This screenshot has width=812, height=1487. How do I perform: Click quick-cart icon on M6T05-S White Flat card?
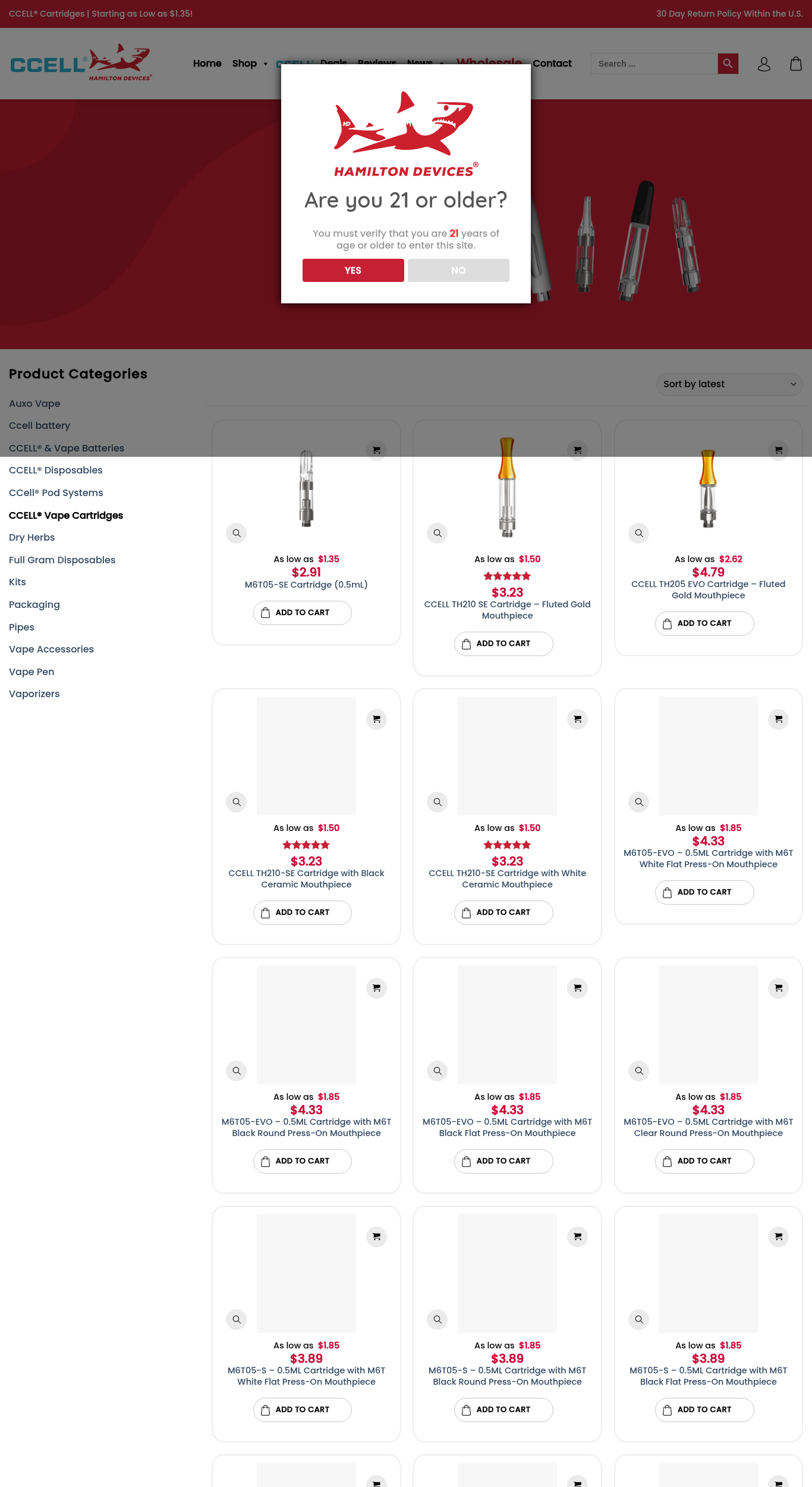pyautogui.click(x=376, y=1237)
